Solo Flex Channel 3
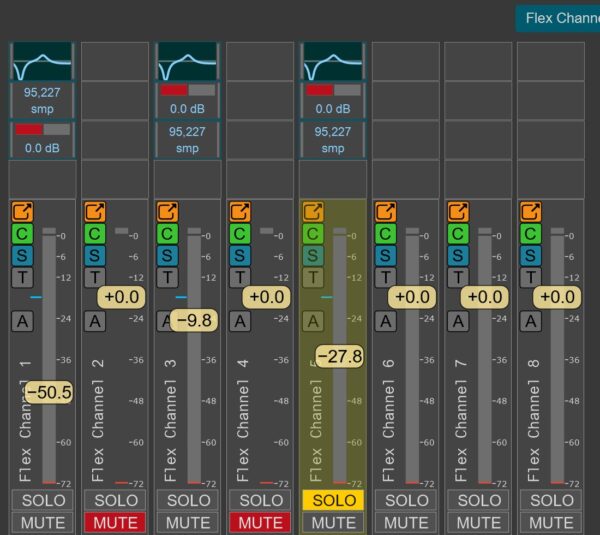The height and width of the screenshot is (535, 600). [188, 500]
